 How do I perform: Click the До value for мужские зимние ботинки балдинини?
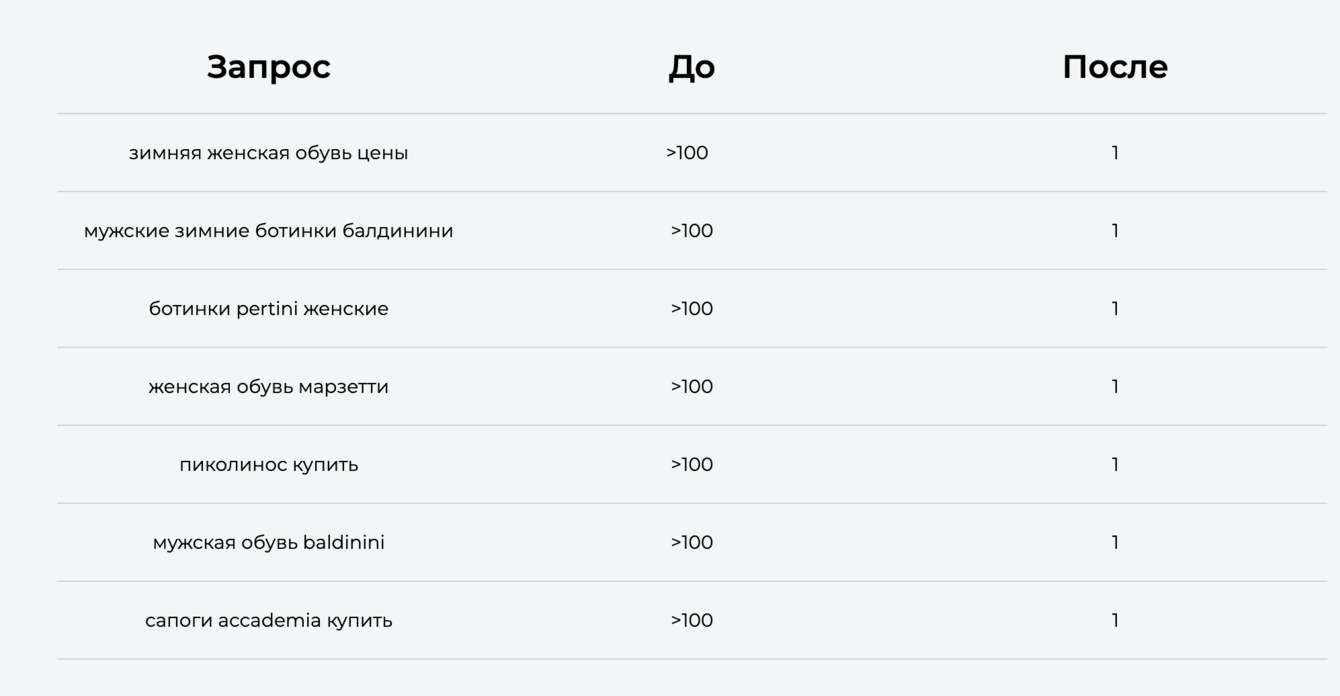(x=691, y=231)
